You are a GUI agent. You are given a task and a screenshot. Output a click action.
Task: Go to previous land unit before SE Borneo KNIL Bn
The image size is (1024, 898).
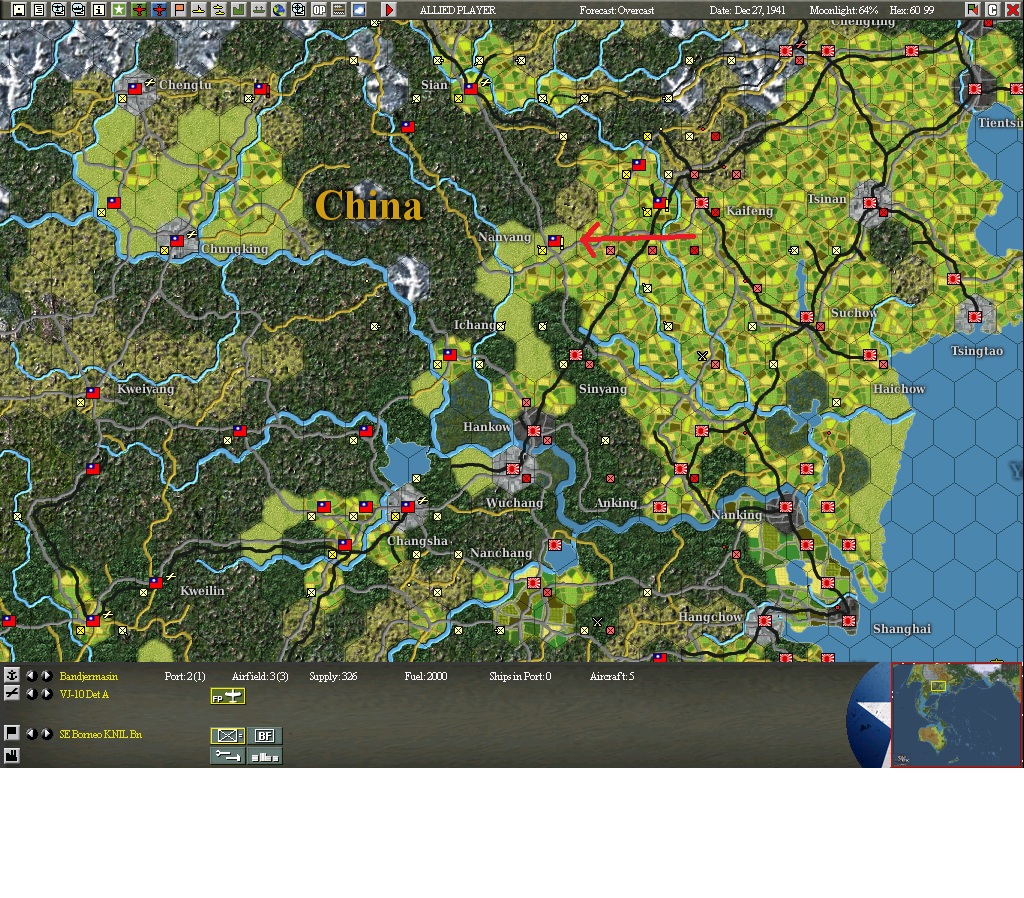(x=31, y=733)
